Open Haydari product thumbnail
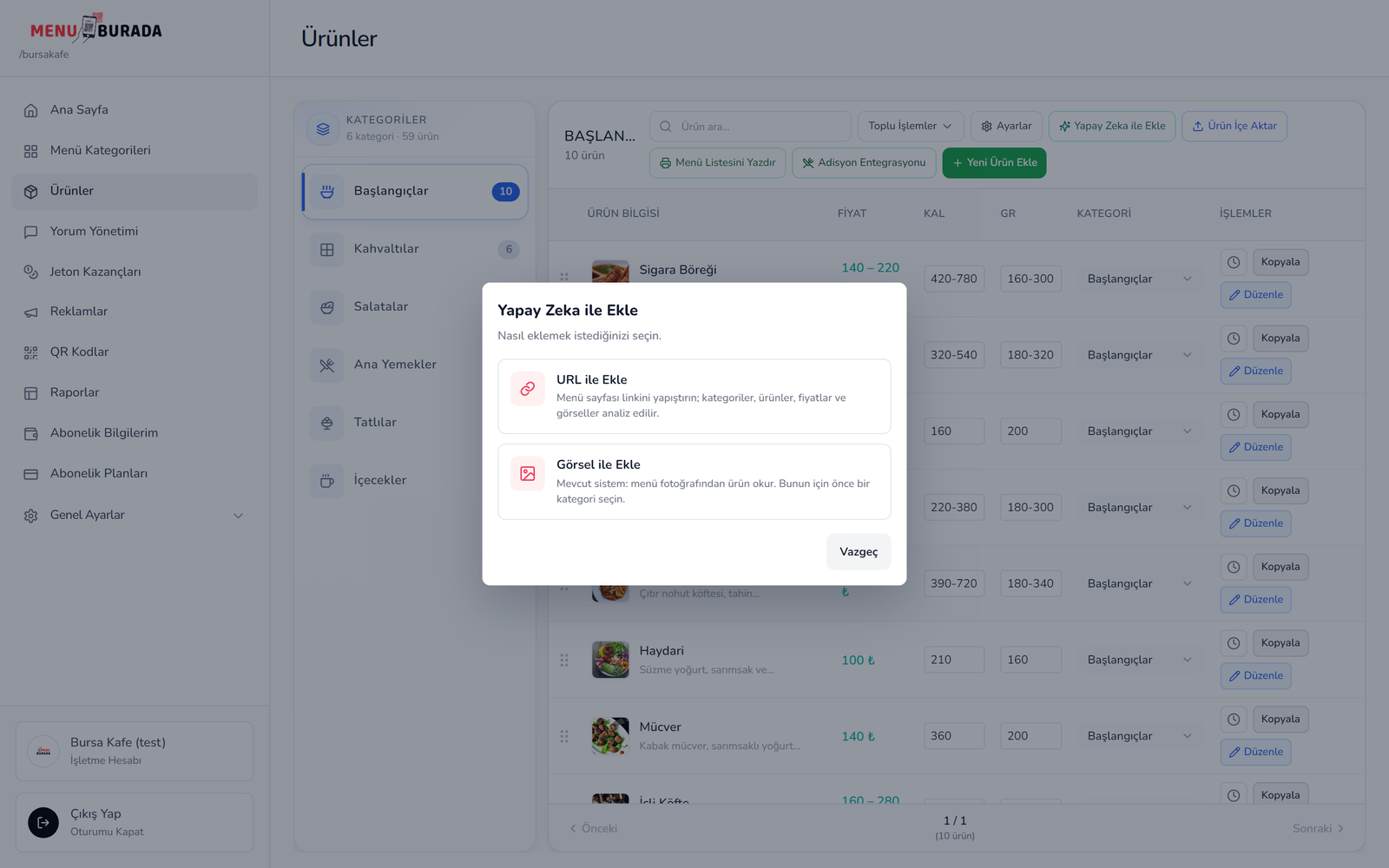 coord(610,660)
